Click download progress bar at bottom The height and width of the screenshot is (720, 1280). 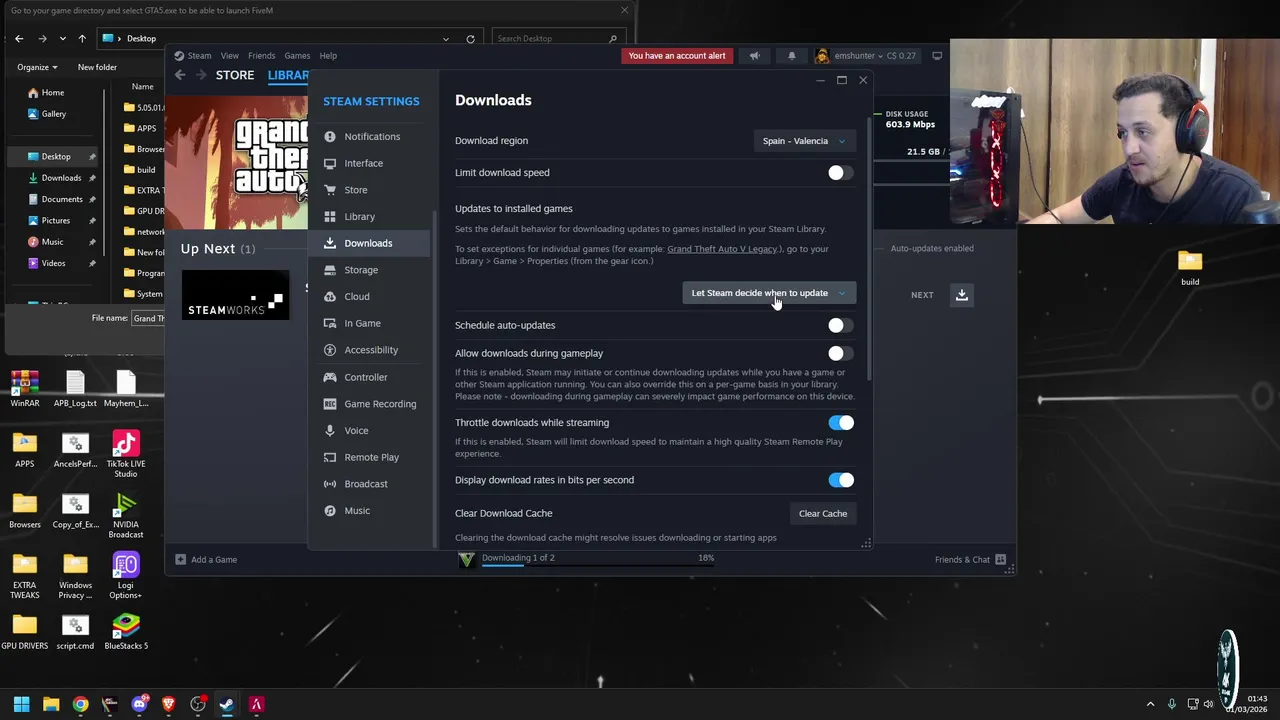(598, 565)
